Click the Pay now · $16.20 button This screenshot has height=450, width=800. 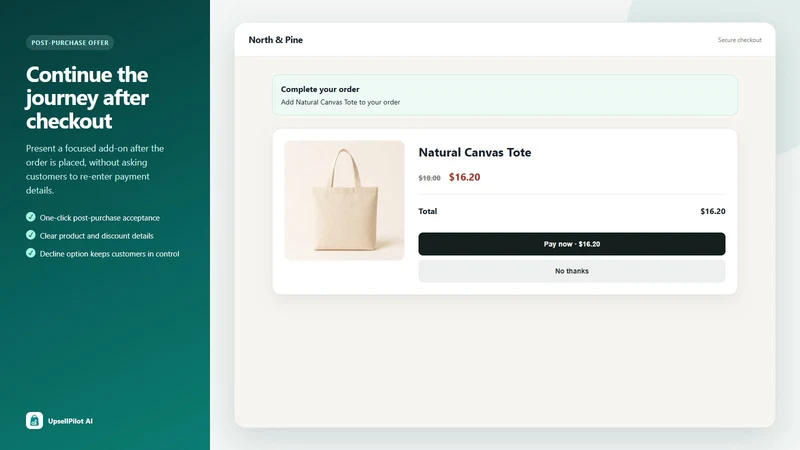(x=571, y=244)
